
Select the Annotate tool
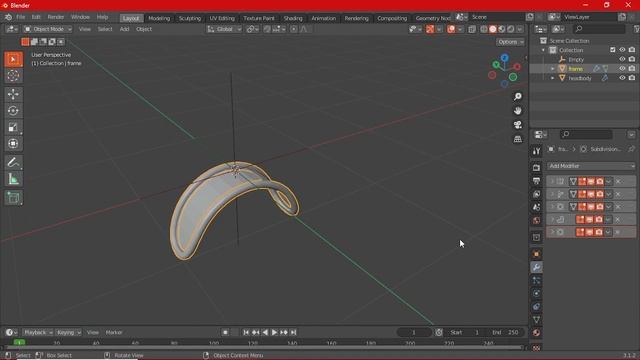pyautogui.click(x=13, y=162)
